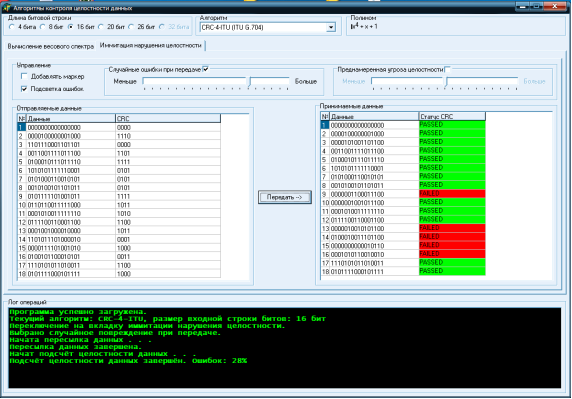Click the random errors slider thumb

click(250, 82)
